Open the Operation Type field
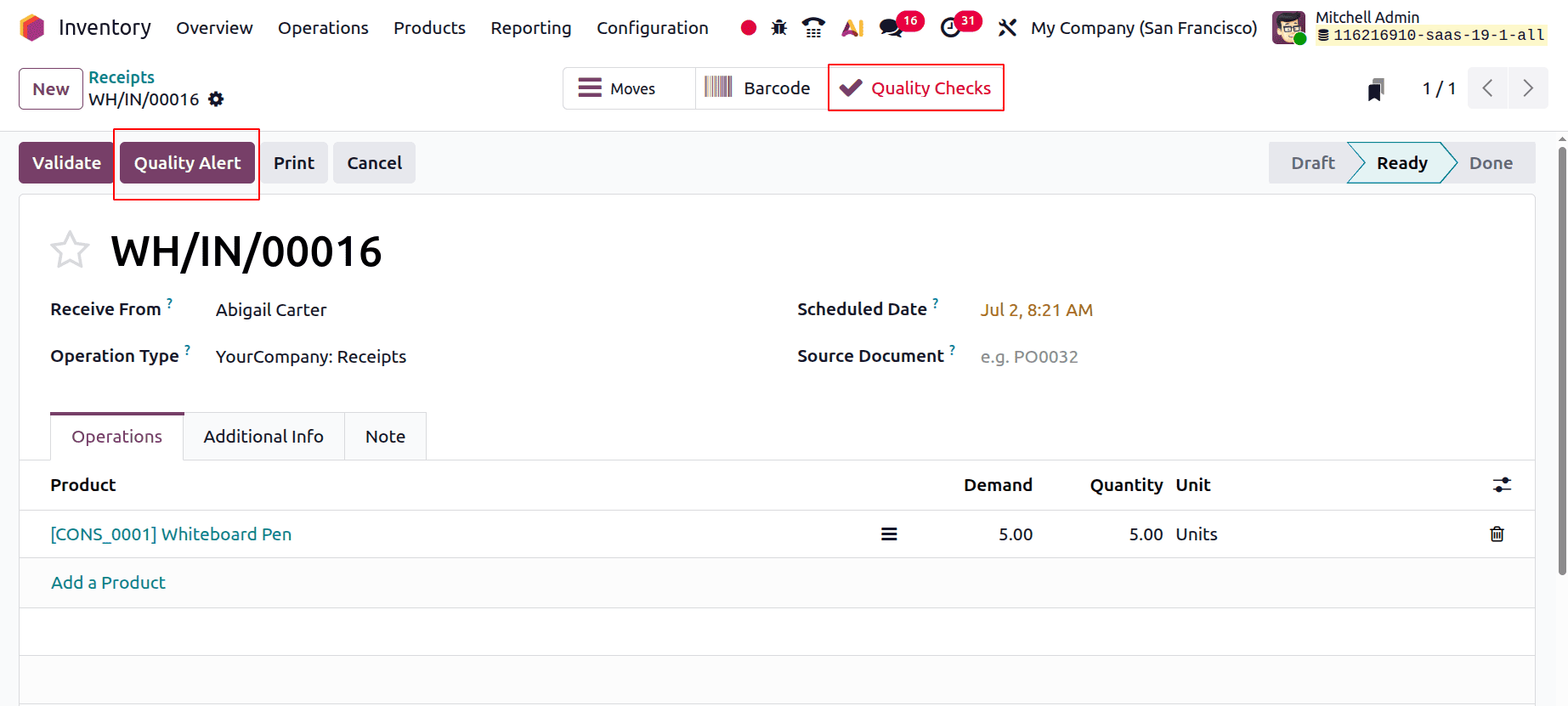The width and height of the screenshot is (1568, 706). pyautogui.click(x=310, y=357)
